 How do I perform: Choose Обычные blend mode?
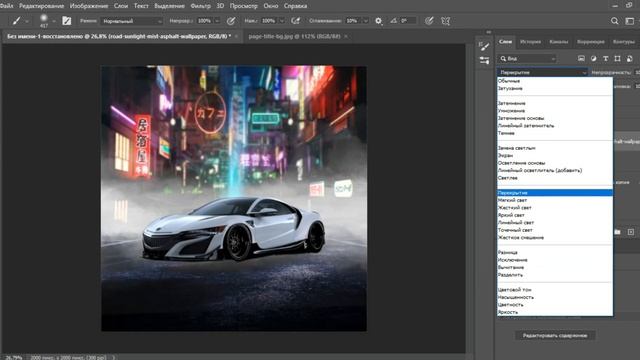509,81
